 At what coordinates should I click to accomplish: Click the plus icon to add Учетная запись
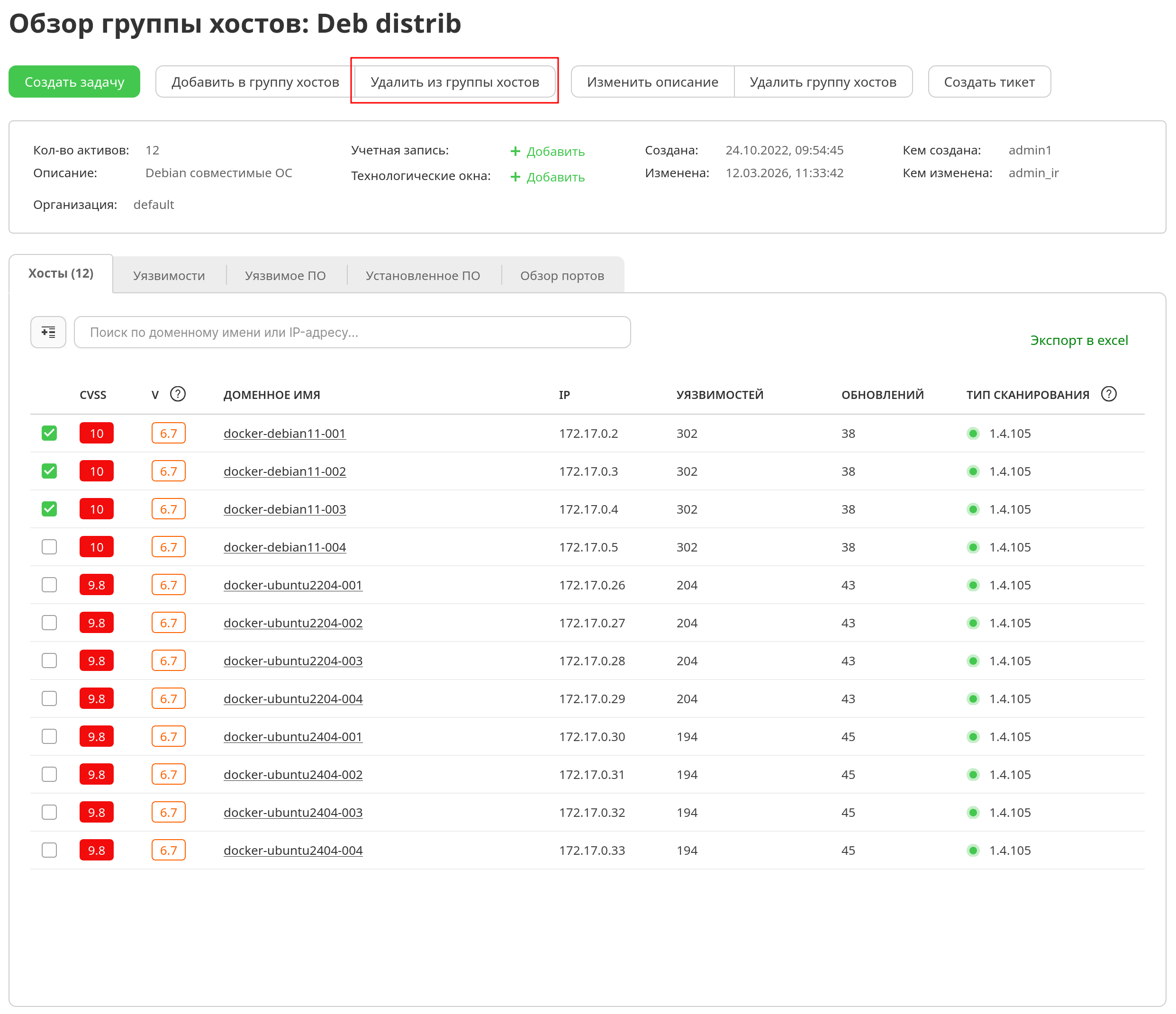coord(516,151)
